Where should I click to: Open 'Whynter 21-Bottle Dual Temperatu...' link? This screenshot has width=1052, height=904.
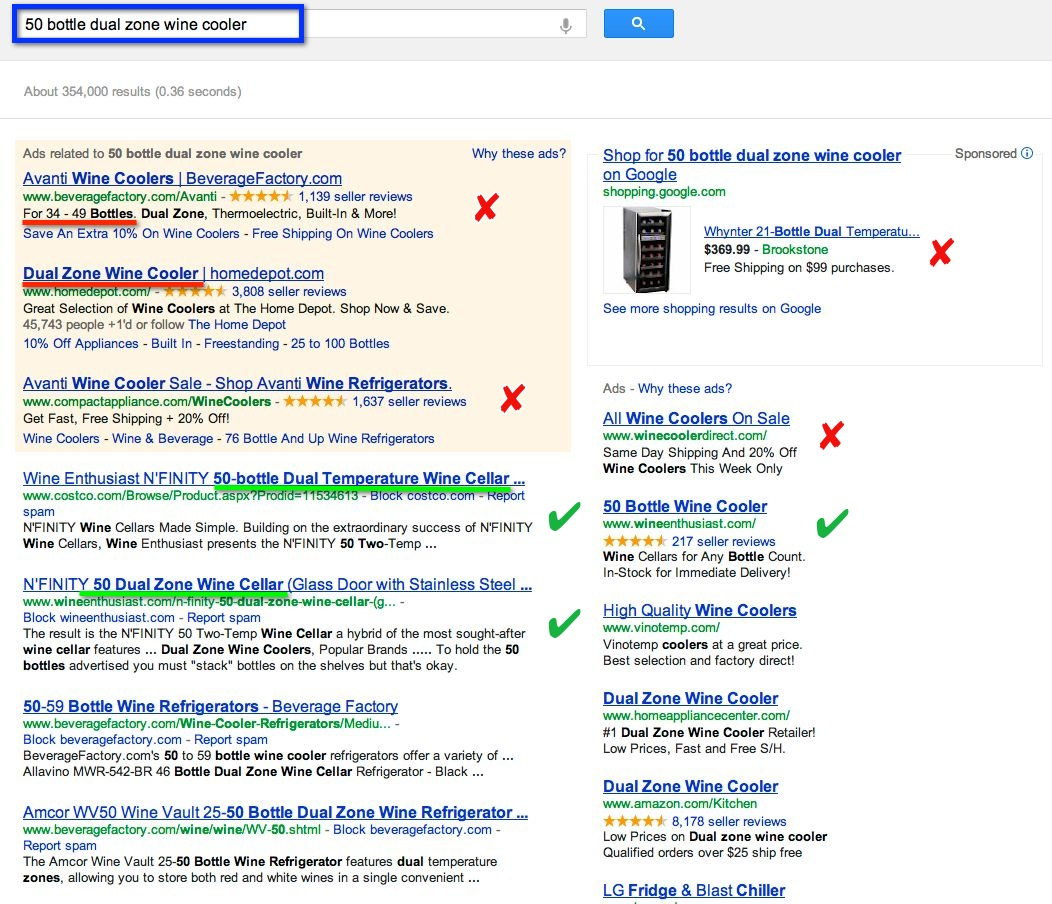pyautogui.click(x=811, y=232)
